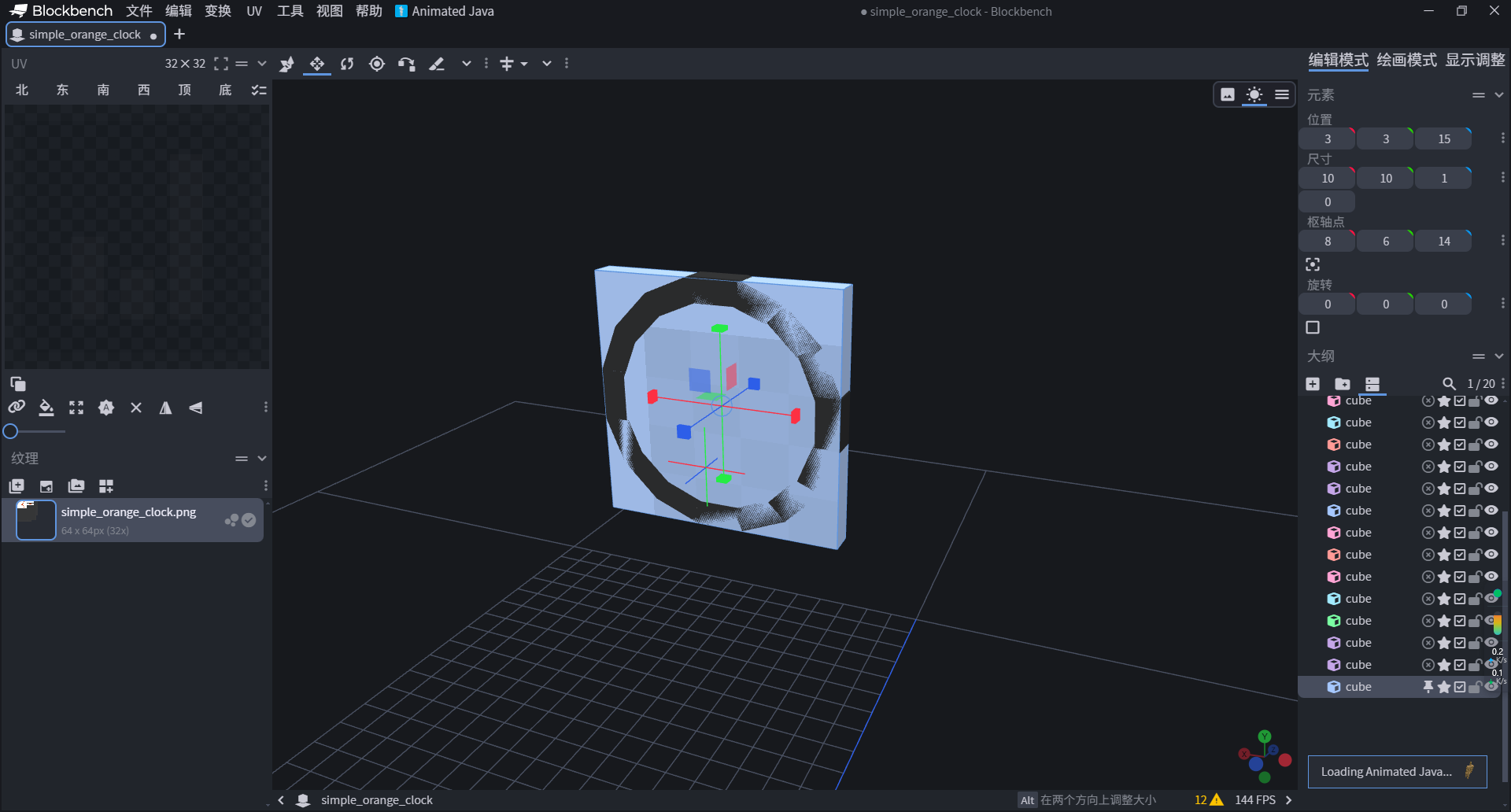Select the Vertex Snap tool icon
The image size is (1511, 812).
tap(407, 64)
